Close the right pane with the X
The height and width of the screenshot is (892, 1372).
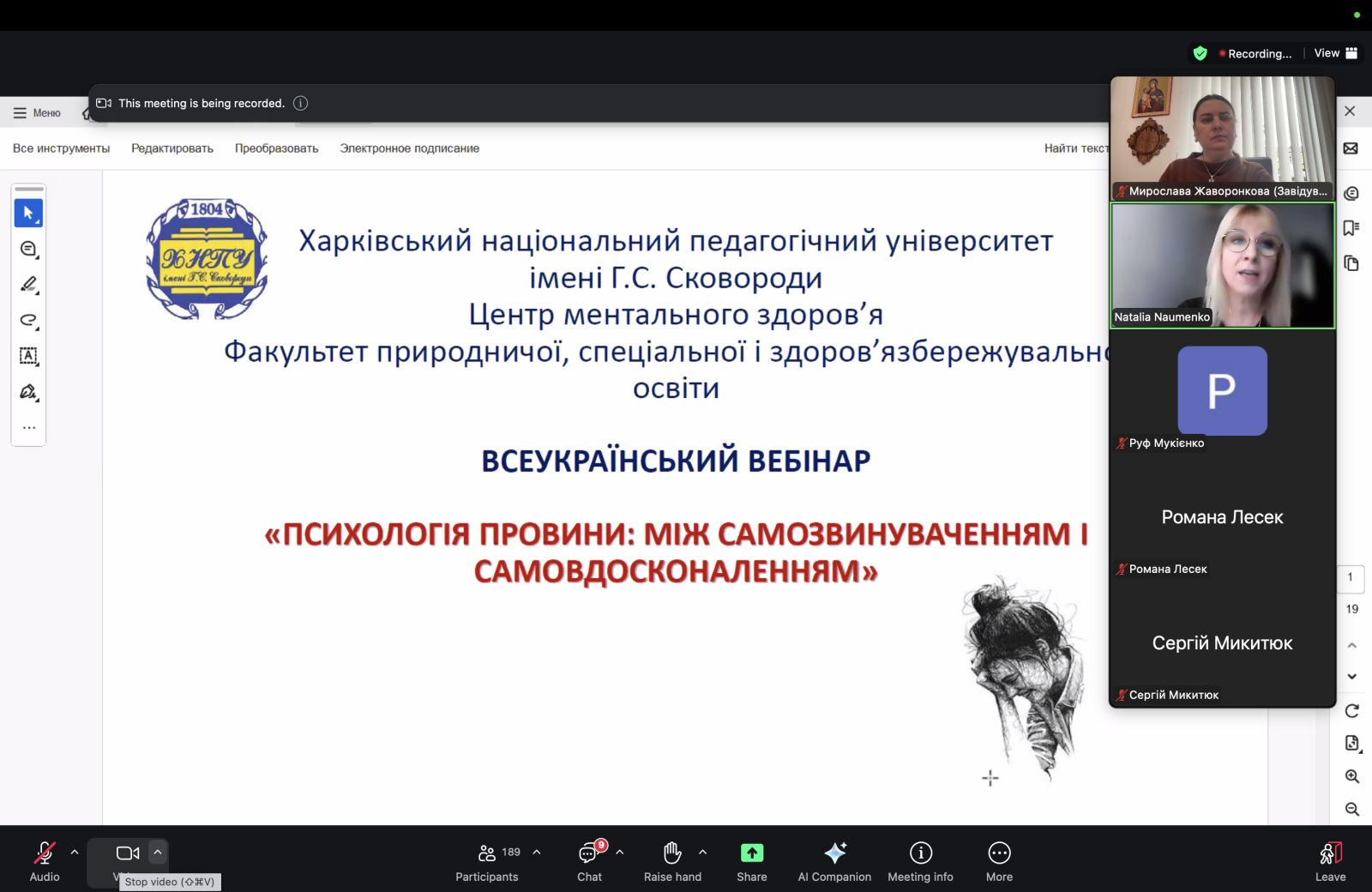click(1350, 111)
